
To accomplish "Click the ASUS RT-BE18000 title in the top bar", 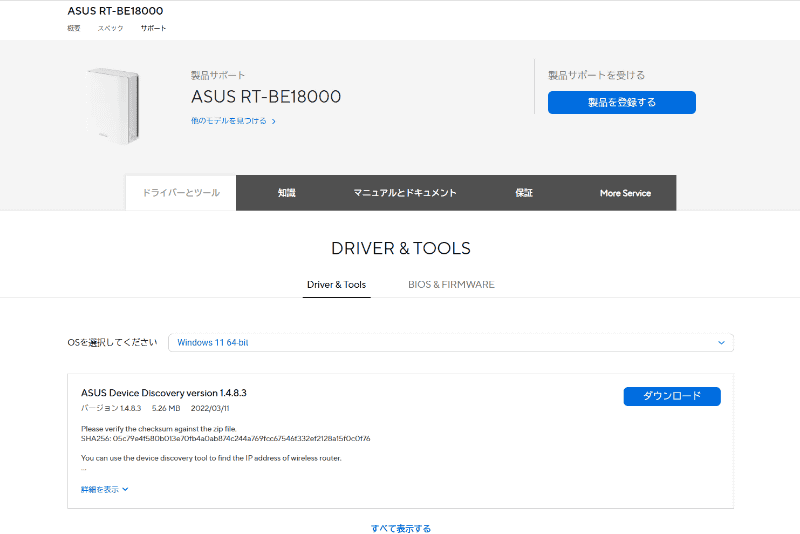I will point(115,11).
